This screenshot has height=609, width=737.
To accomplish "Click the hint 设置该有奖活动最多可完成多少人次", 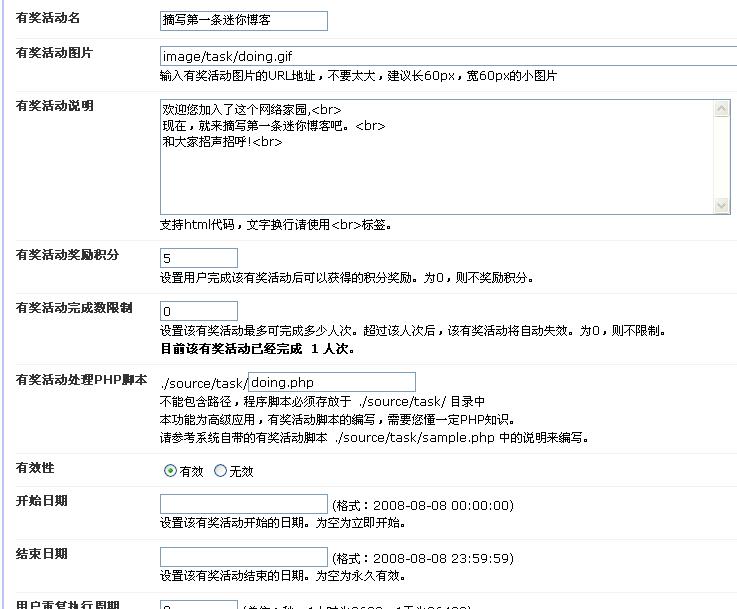I will 413,331.
